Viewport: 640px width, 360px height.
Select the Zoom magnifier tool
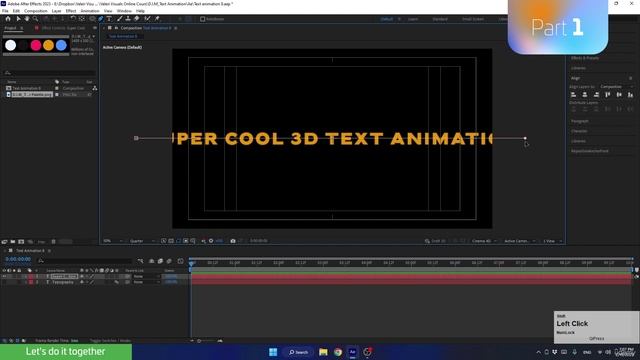pos(36,19)
